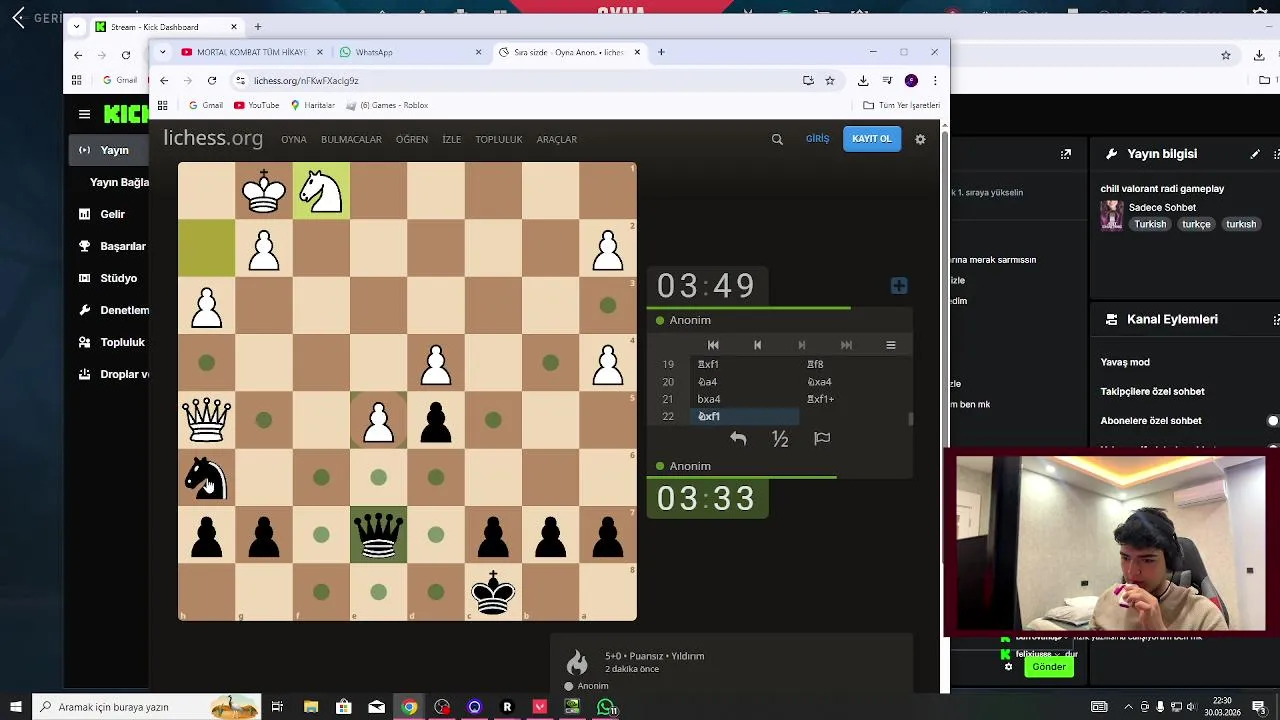This screenshot has height=720, width=1280.
Task: Switch to the WhatsApp tab
Action: tap(410, 52)
